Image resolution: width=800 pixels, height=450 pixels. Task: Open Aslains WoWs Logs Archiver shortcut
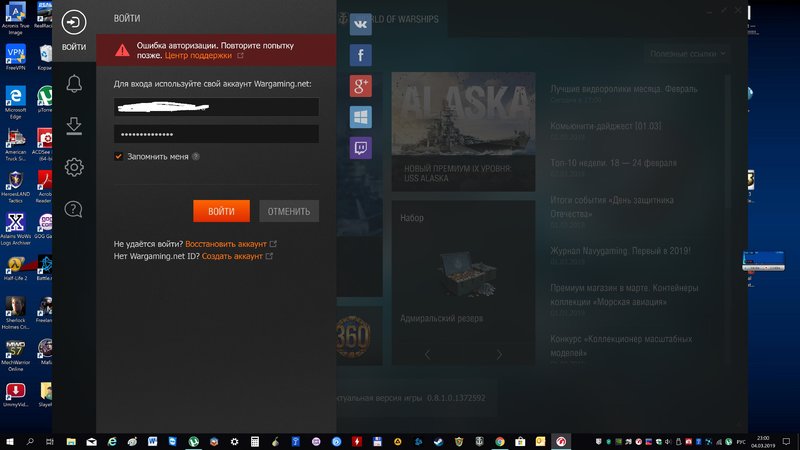pos(15,229)
